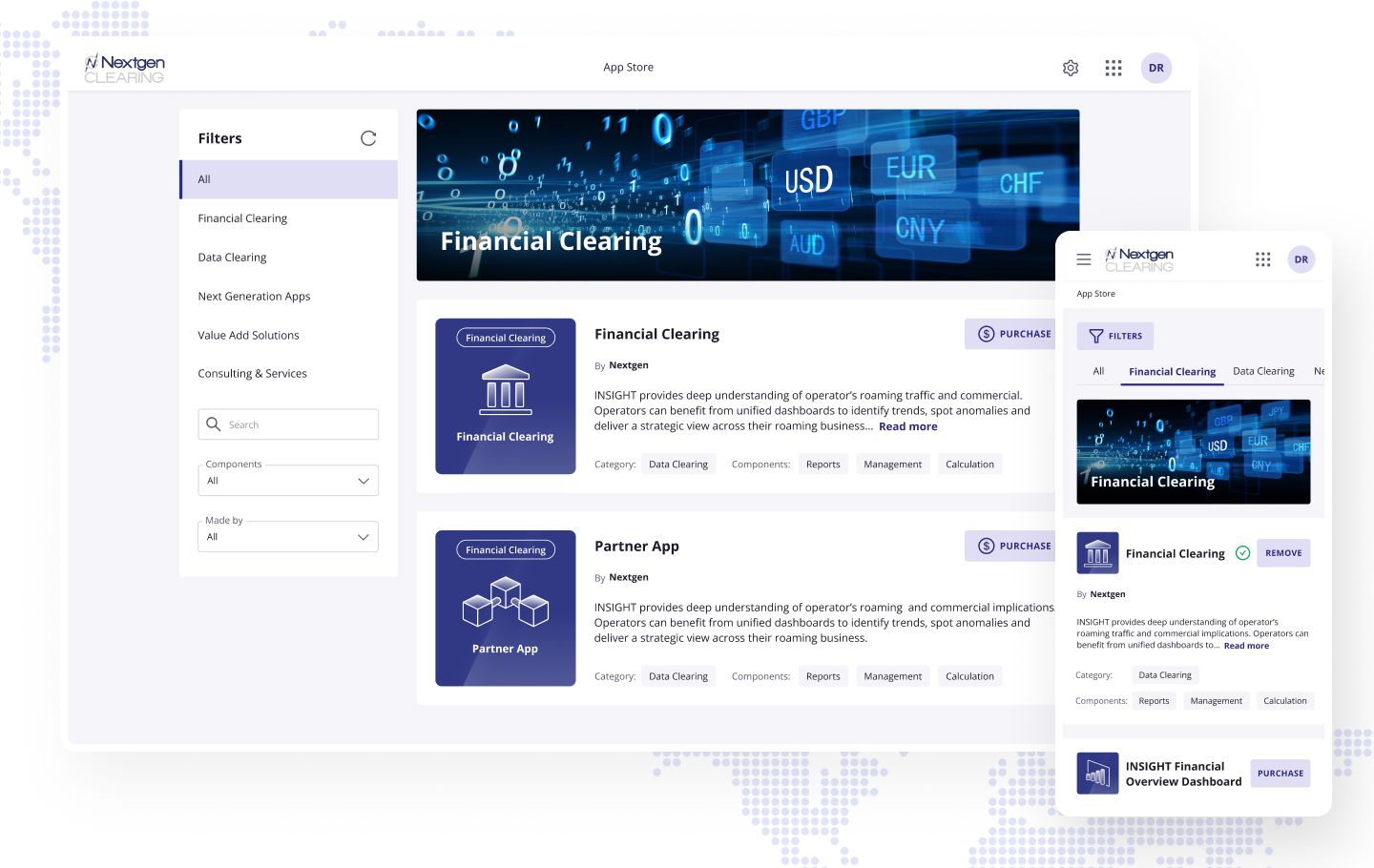The width and height of the screenshot is (1374, 868).
Task: Click Data Clearing category tag on Partner App
Action: 678,676
